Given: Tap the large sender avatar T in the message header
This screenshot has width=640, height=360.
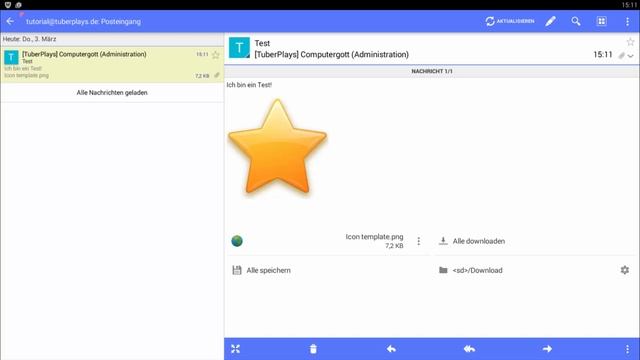Looking at the screenshot, I should 239,48.
